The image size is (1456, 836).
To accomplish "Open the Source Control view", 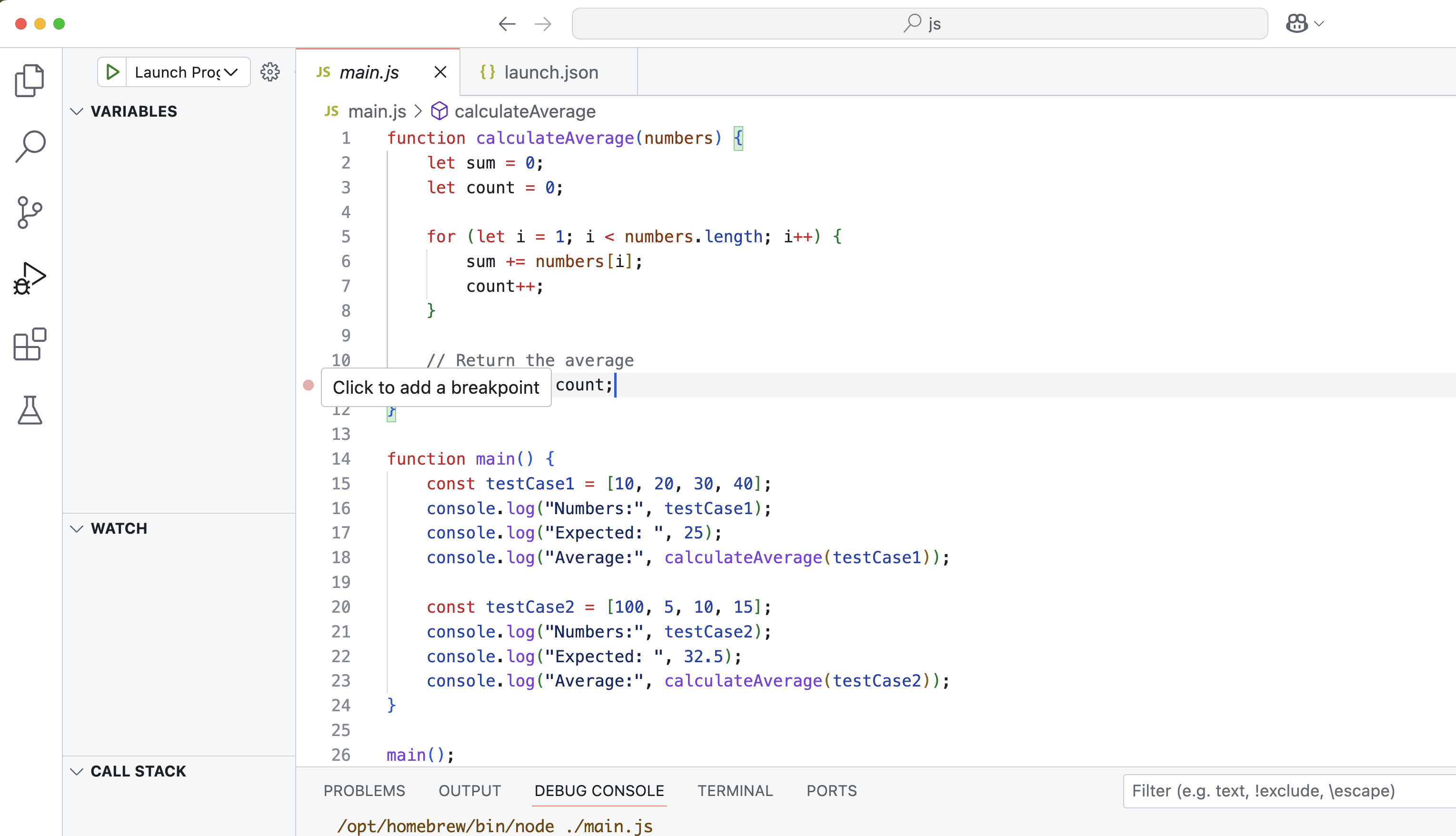I will 29,212.
